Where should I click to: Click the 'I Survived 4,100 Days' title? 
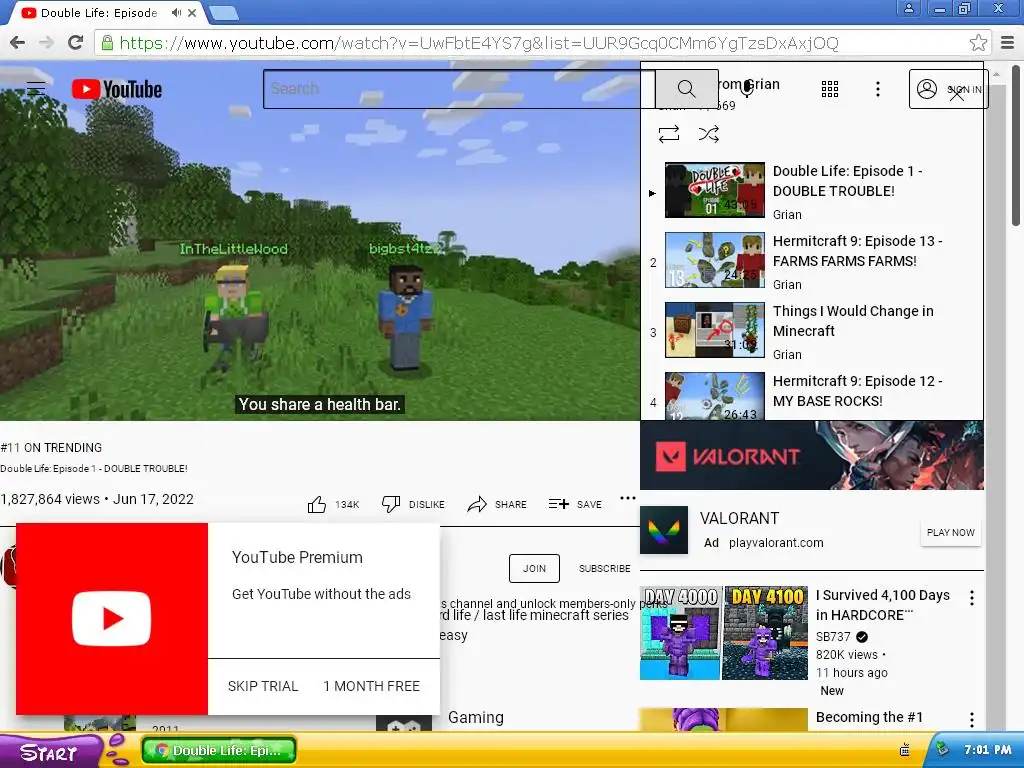click(x=882, y=605)
